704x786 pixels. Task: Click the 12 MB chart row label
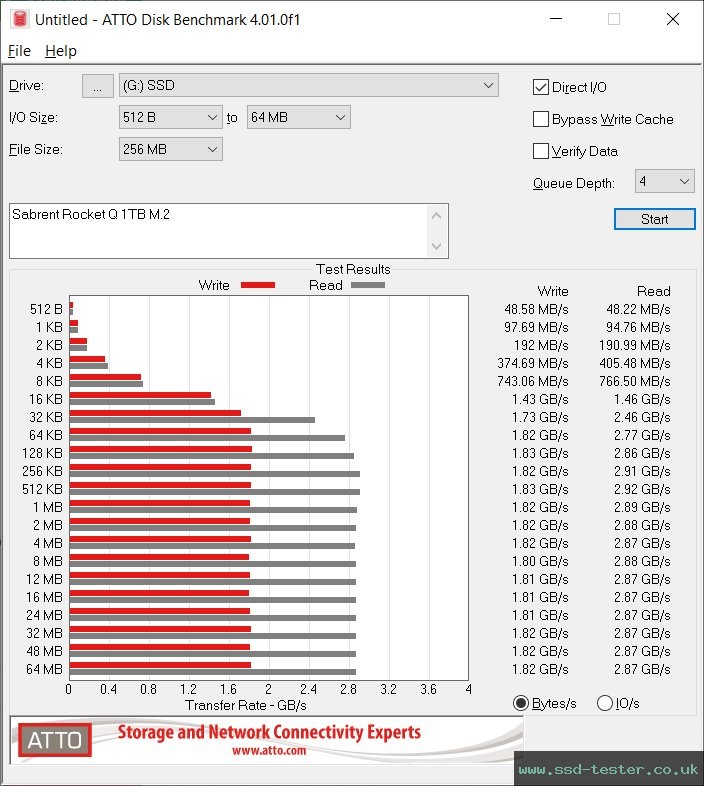pyautogui.click(x=44, y=579)
